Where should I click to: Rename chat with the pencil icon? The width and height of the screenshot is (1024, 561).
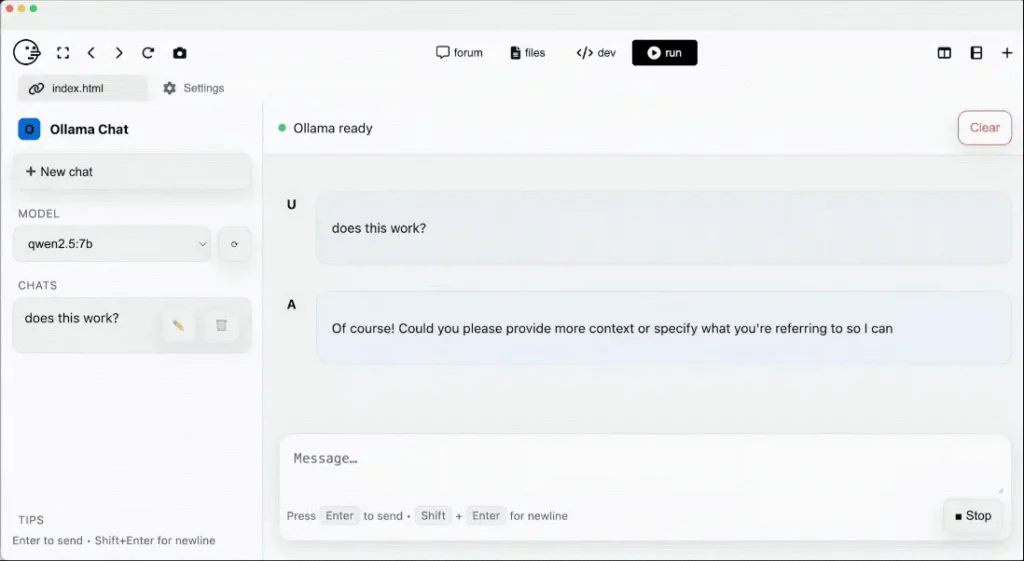[x=178, y=325]
